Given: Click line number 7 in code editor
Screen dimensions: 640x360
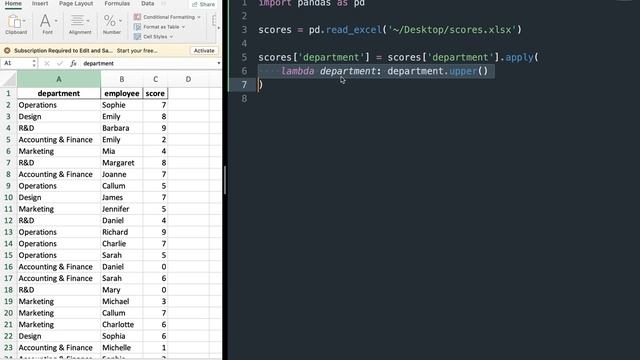Looking at the screenshot, I should tap(244, 84).
